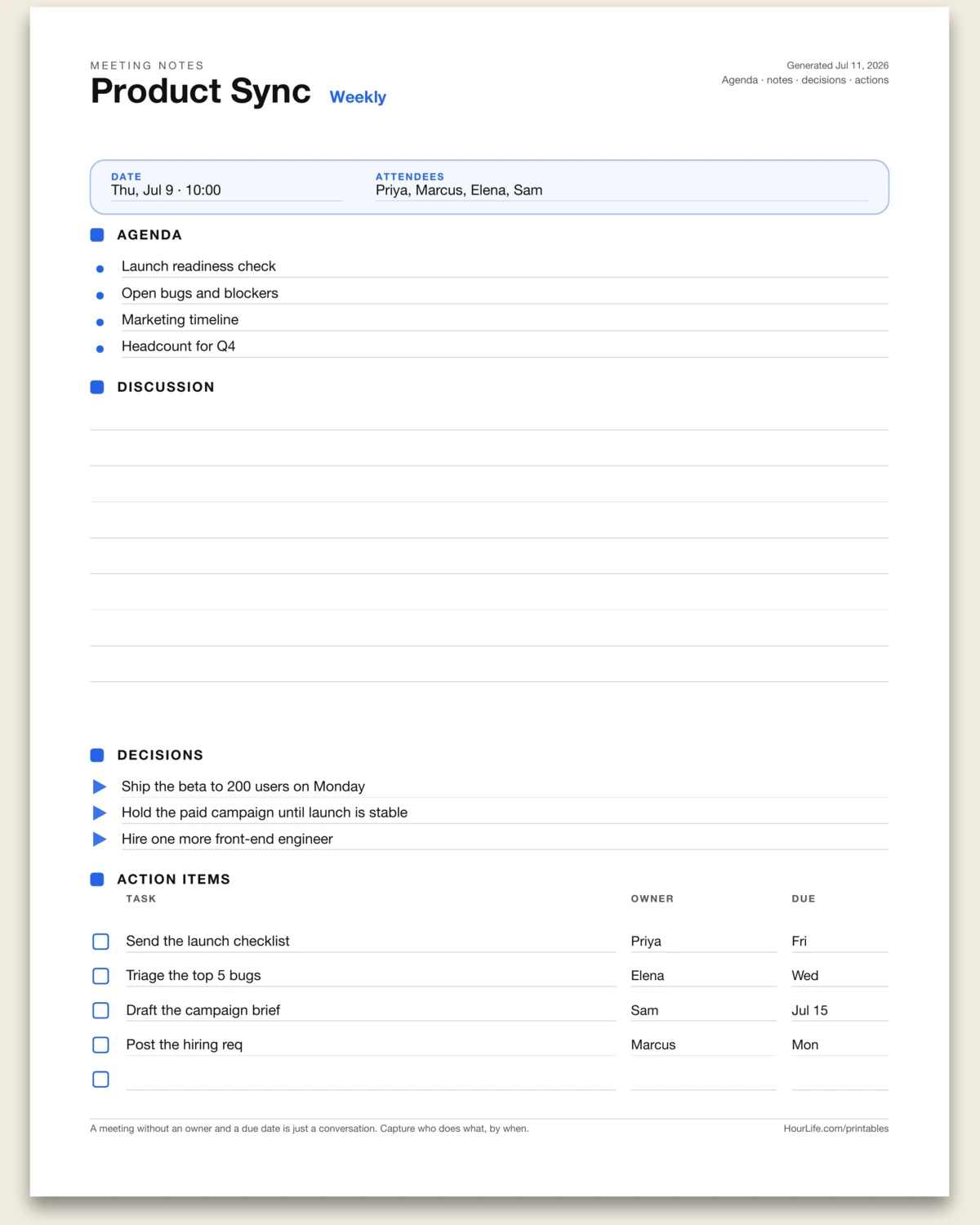This screenshot has height=1225, width=980.
Task: Click the due value Mon
Action: pos(804,1045)
